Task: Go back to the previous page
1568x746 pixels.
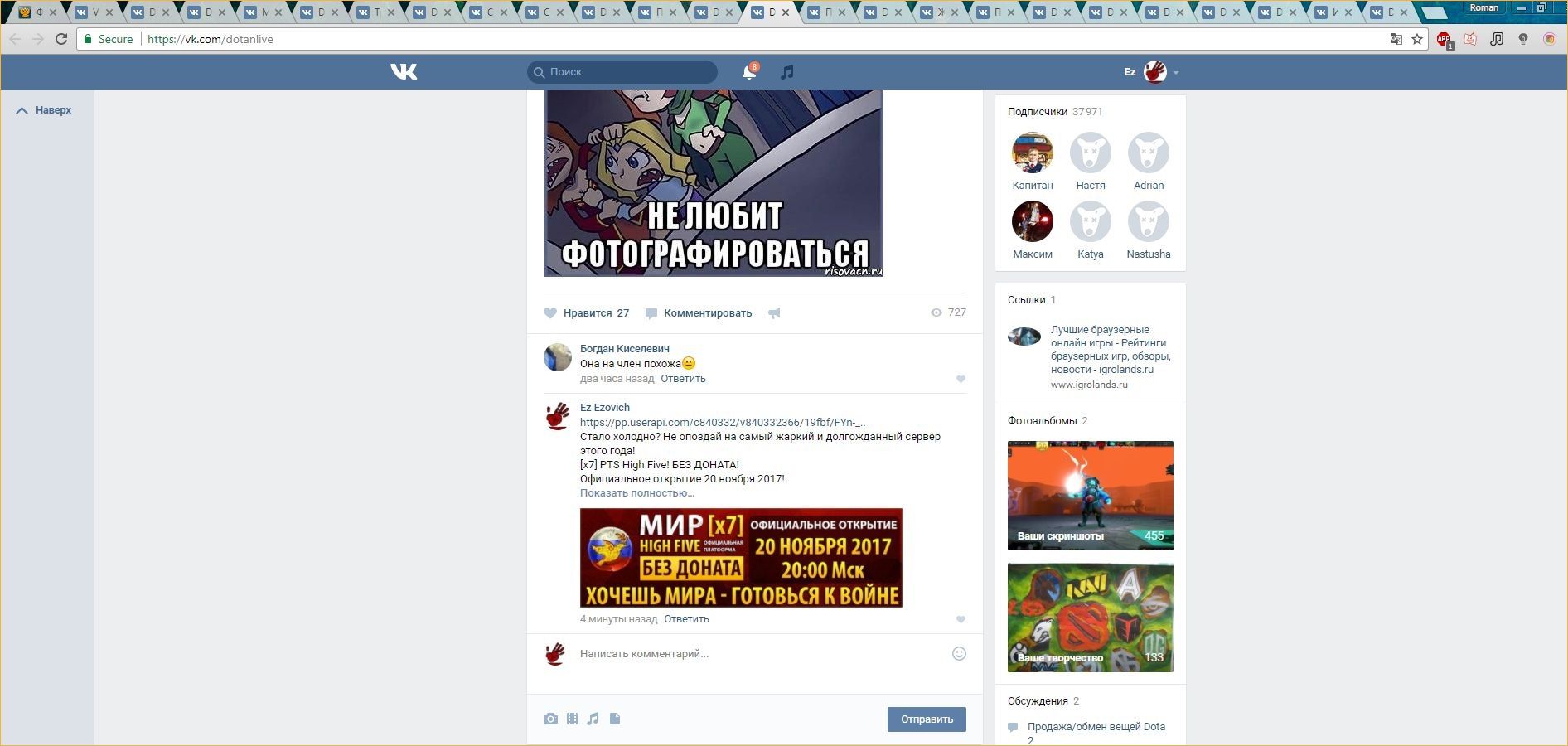Action: 15,39
